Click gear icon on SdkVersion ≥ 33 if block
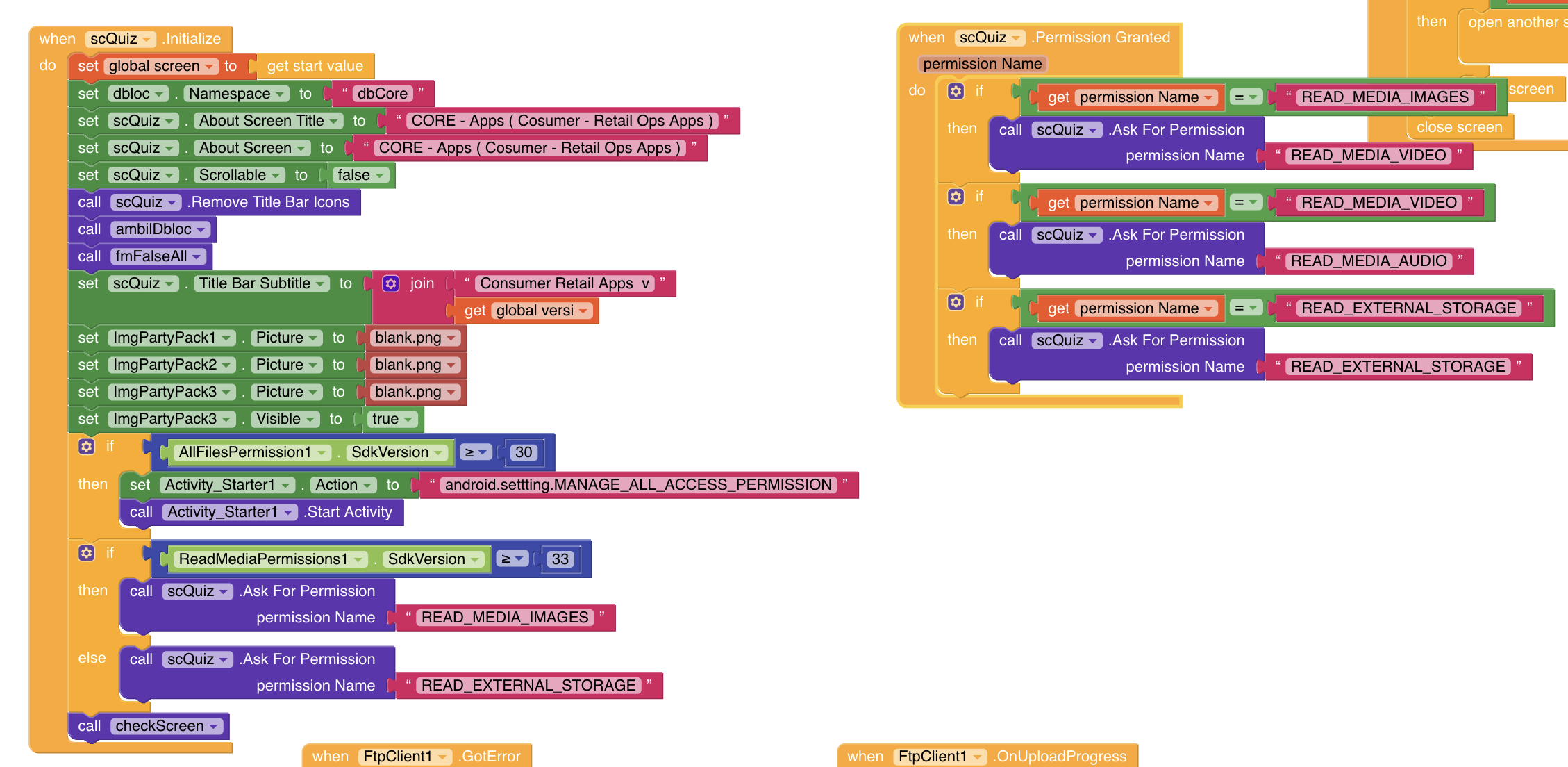The image size is (1568, 767). click(x=86, y=553)
